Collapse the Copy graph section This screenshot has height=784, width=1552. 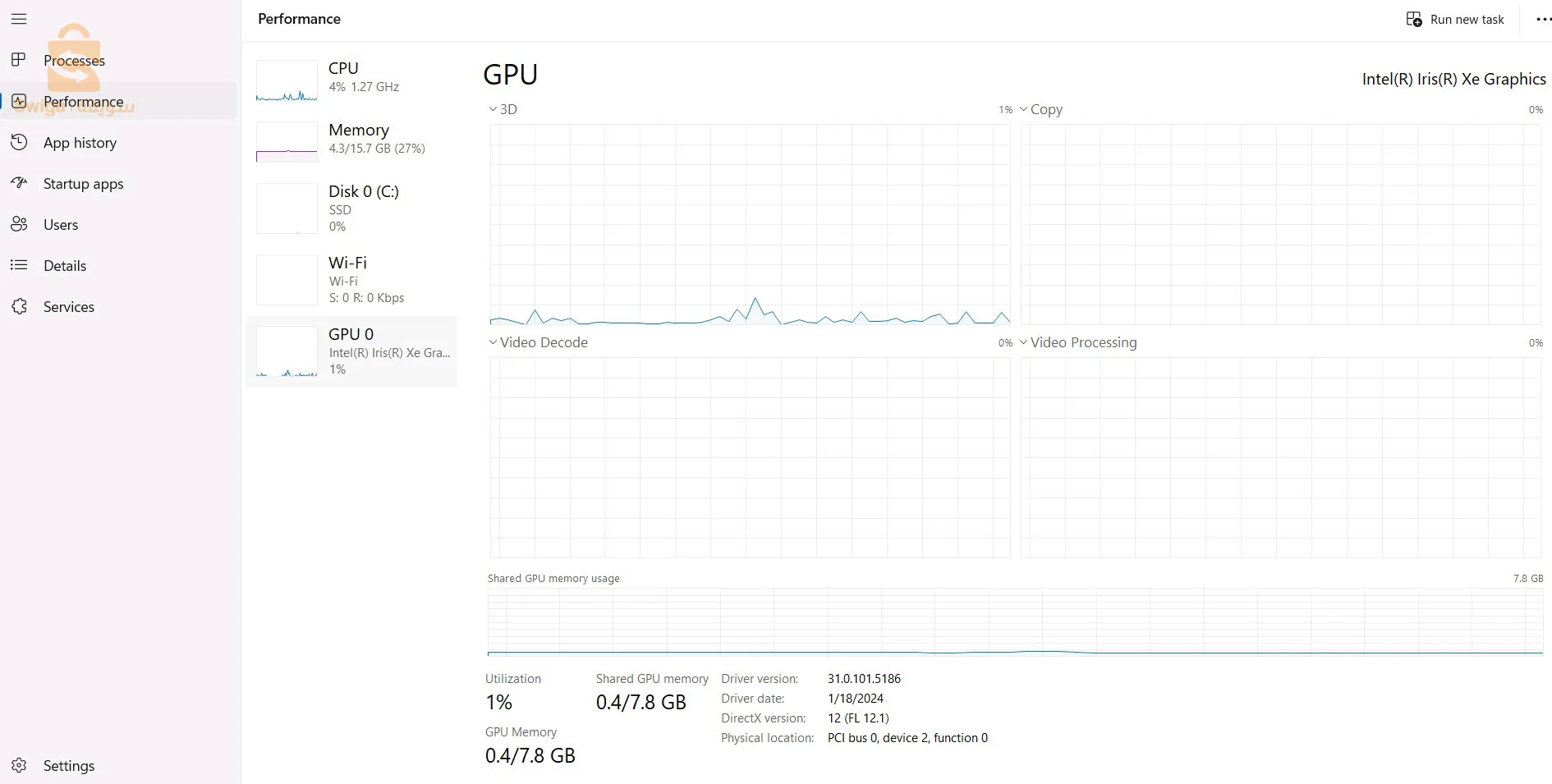(1023, 109)
